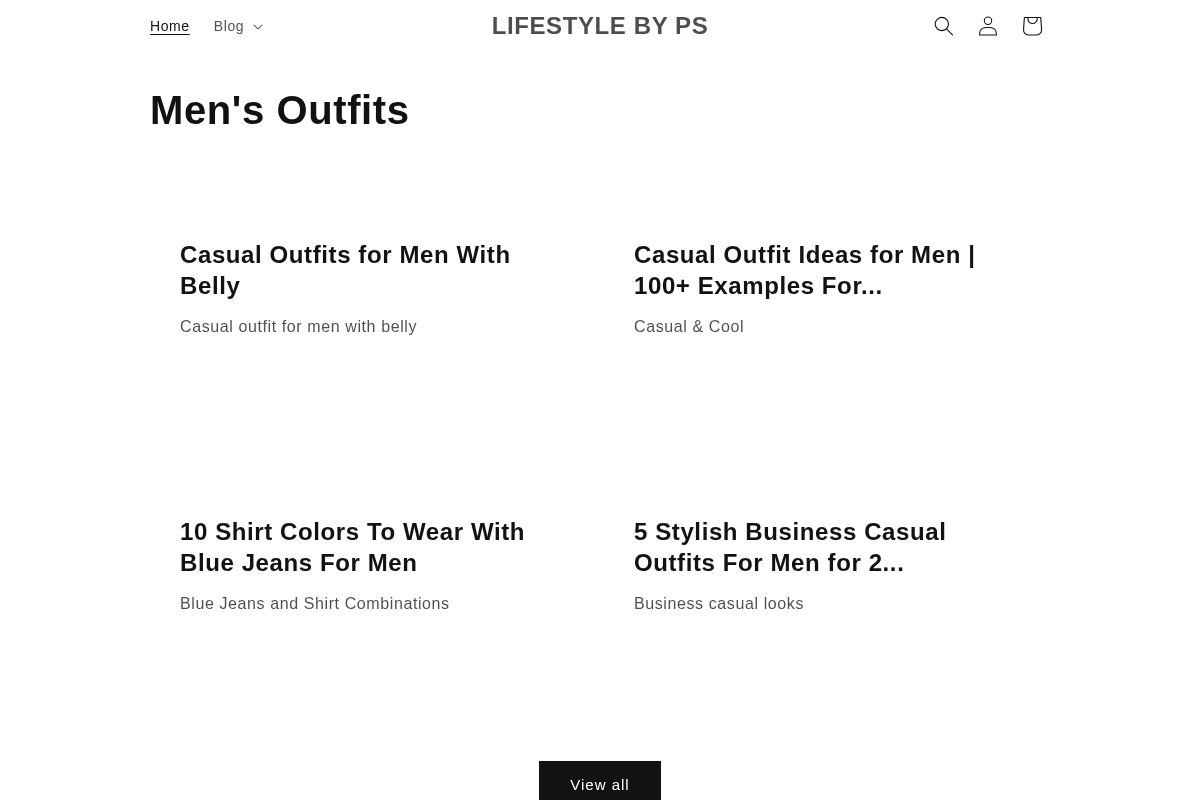The image size is (1200, 800).
Task: Open the chevron next to Blog
Action: click(x=257, y=26)
